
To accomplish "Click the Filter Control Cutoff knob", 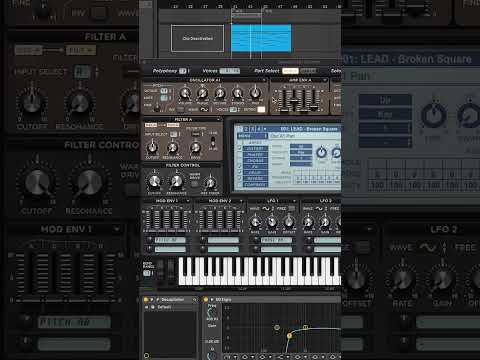I will pyautogui.click(x=154, y=182).
